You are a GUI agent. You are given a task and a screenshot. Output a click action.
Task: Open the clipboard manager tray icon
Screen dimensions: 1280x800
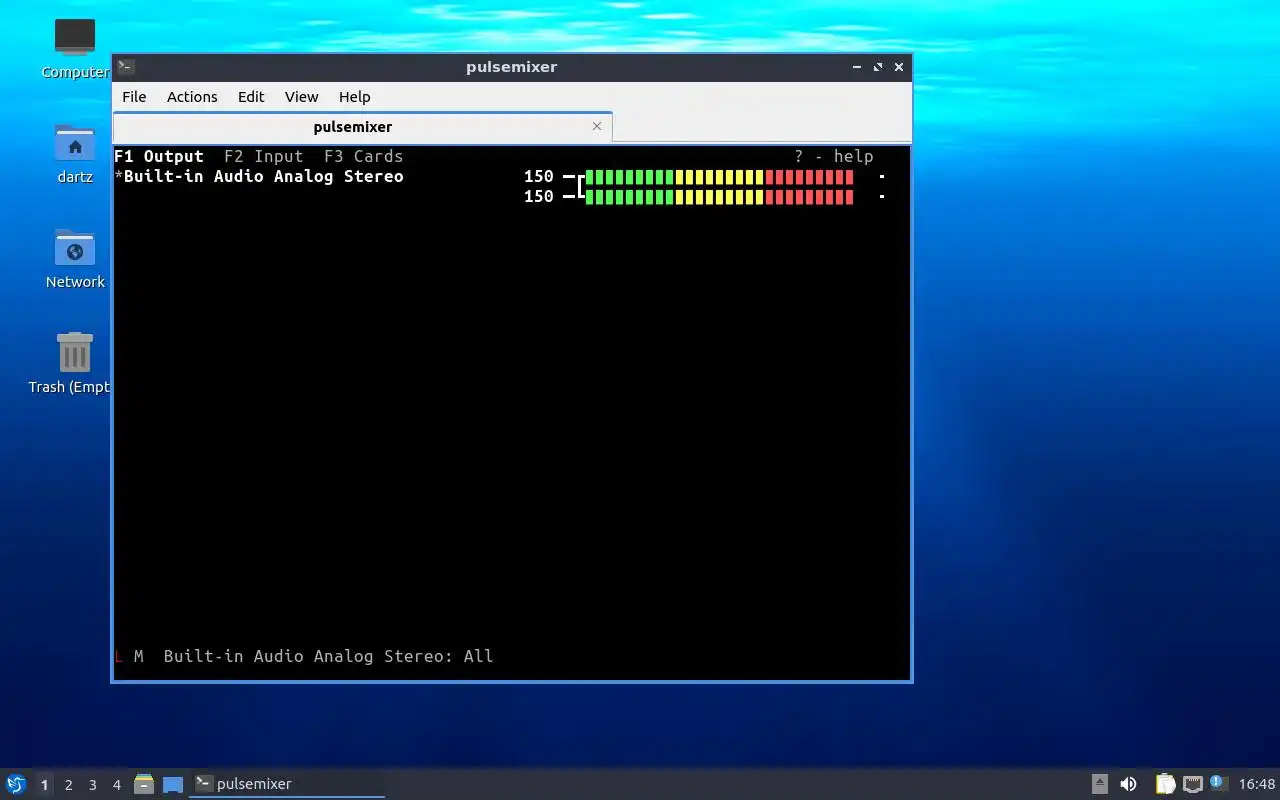click(x=1165, y=784)
